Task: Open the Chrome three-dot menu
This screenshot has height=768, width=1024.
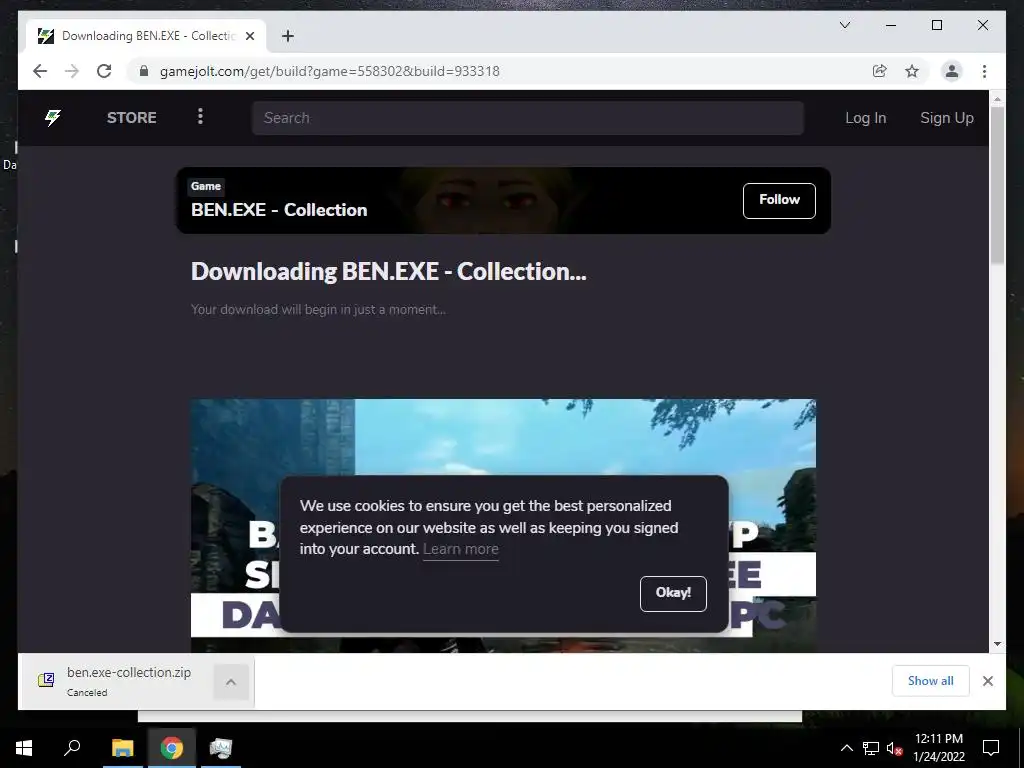Action: [984, 71]
